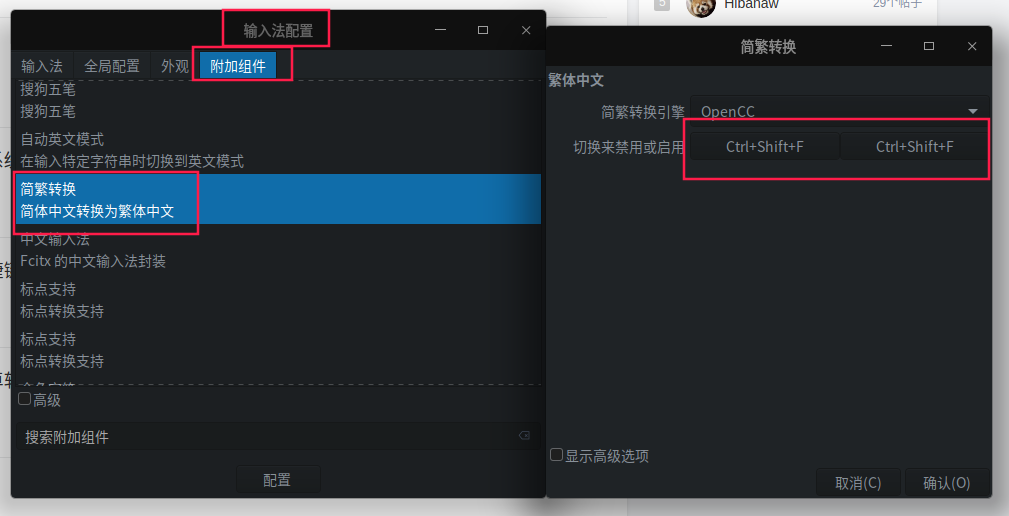Close the 输入法配置 window
Viewport: 1009px width, 516px height.
[x=526, y=30]
